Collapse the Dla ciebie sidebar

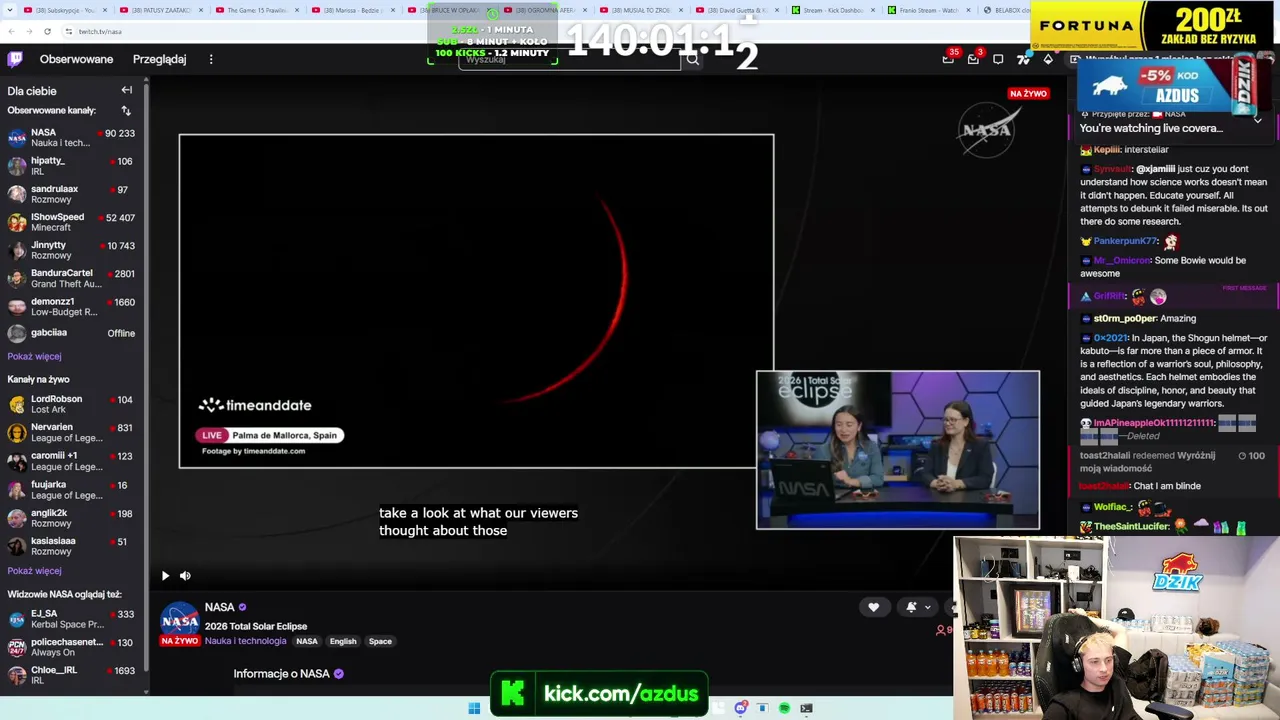tap(127, 90)
